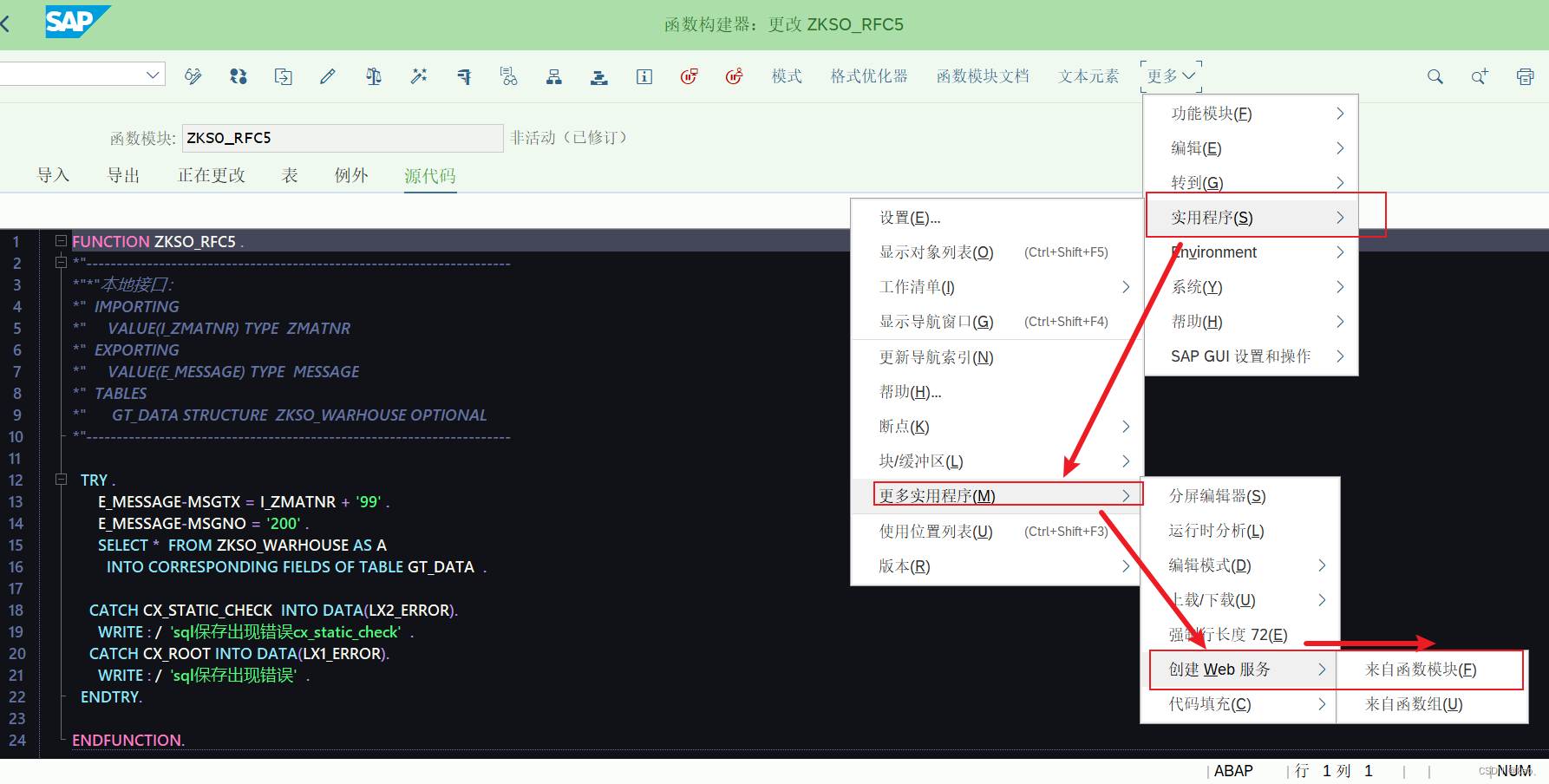
Task: Open 块/缓冲区(L) submenu
Action: coord(997,461)
